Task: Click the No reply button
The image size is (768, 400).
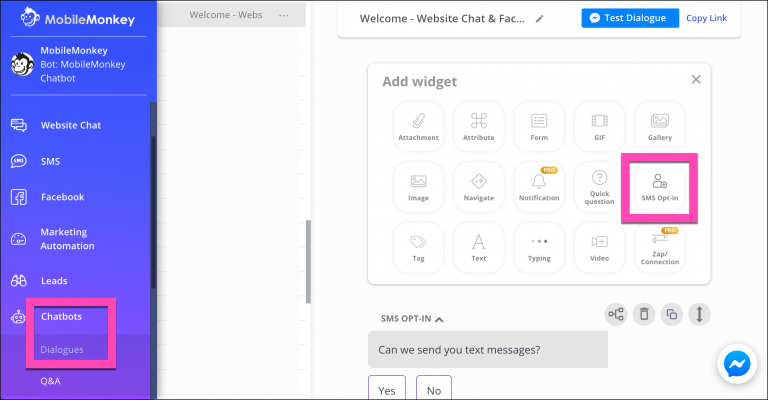Action: 434,388
